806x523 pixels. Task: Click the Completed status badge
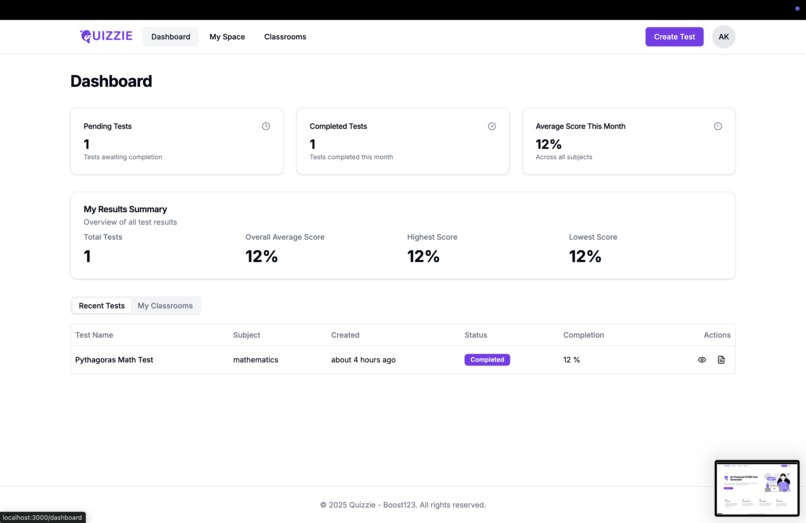(487, 359)
